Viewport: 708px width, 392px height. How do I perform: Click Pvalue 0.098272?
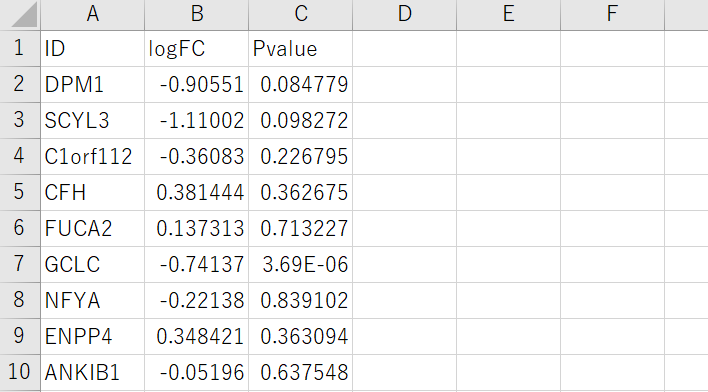coord(301,121)
